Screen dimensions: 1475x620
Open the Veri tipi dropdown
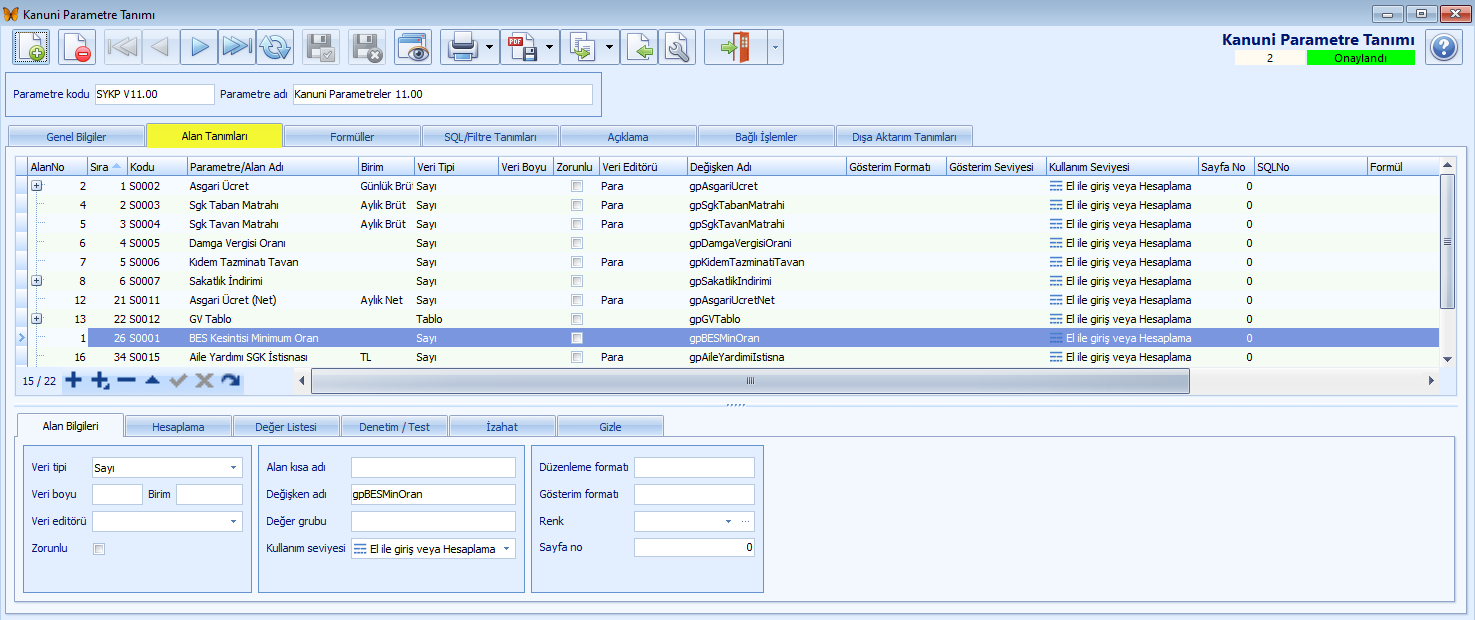pos(234,467)
